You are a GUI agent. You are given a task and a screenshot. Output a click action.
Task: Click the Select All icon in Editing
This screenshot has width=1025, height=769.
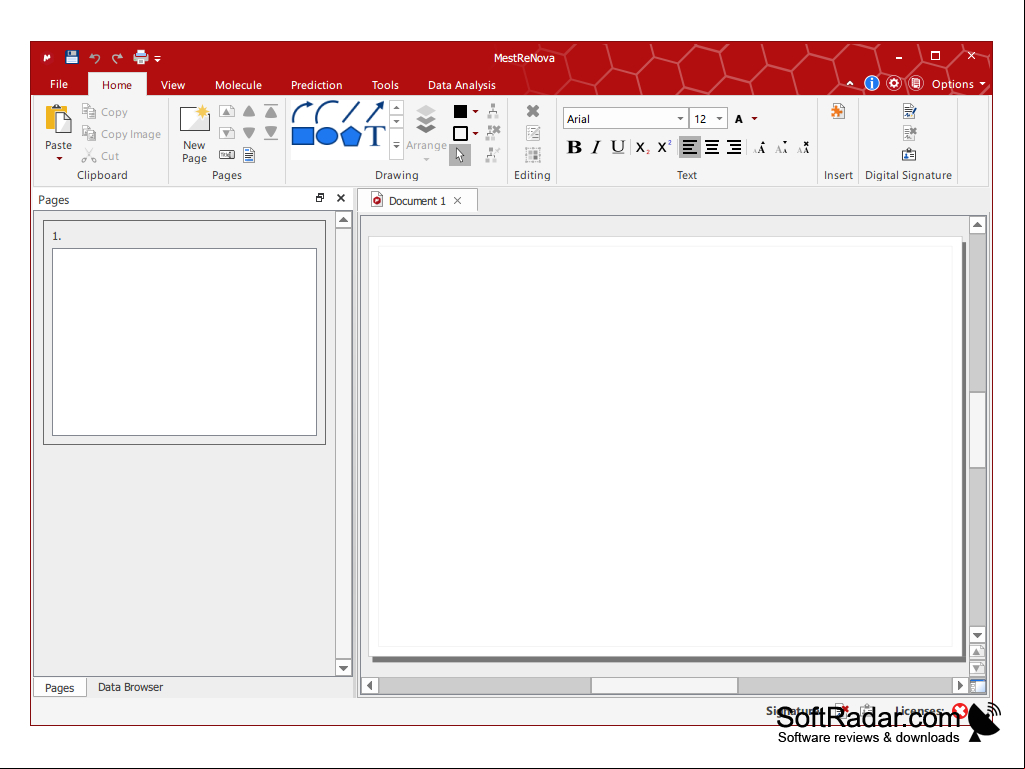(x=533, y=155)
